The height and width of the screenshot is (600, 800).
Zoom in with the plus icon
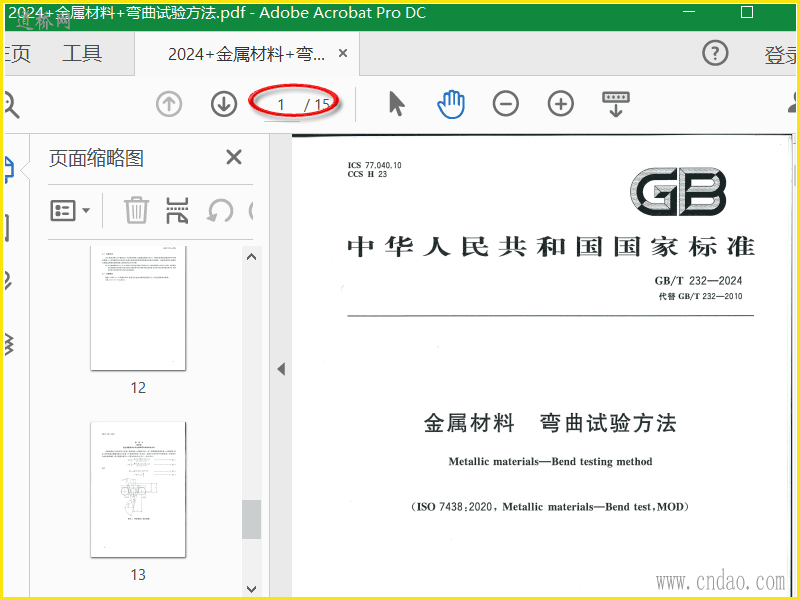[561, 104]
